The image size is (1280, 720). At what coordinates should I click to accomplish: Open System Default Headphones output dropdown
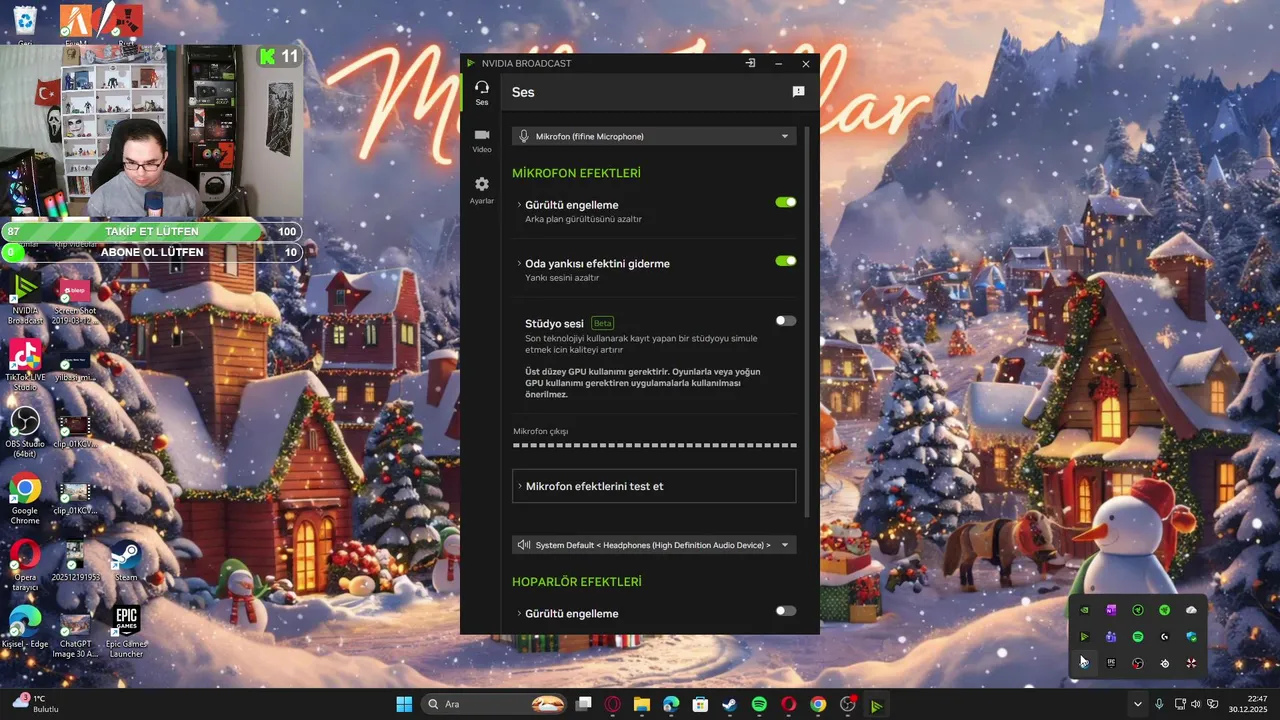(654, 545)
